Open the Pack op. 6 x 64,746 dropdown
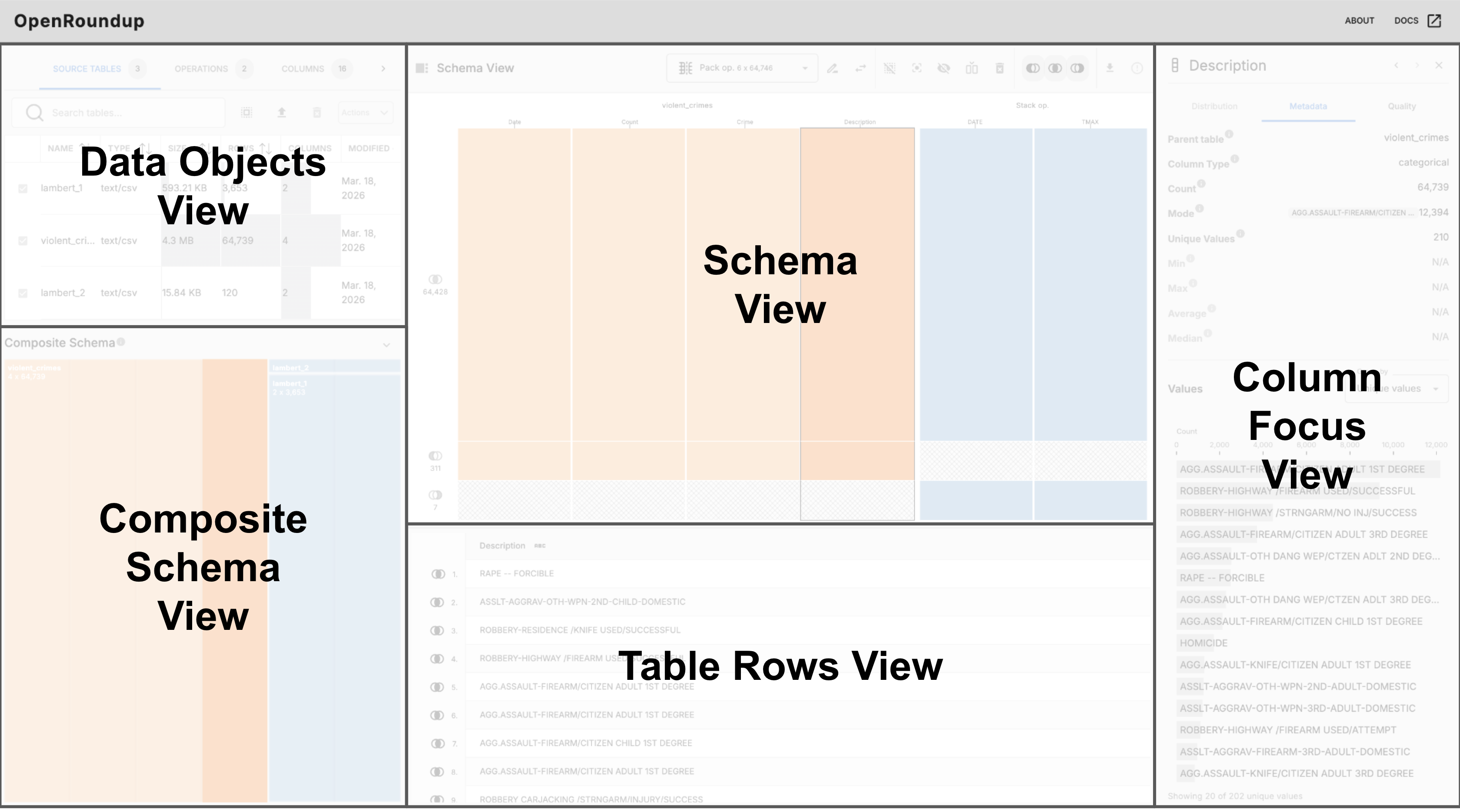The height and width of the screenshot is (812, 1460). pos(742,68)
